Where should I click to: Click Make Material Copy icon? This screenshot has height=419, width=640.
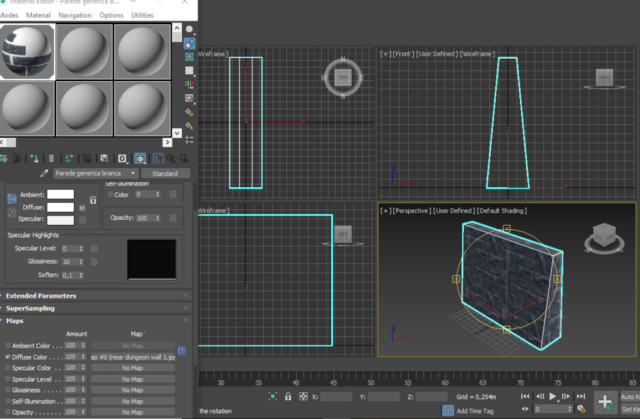click(69, 158)
